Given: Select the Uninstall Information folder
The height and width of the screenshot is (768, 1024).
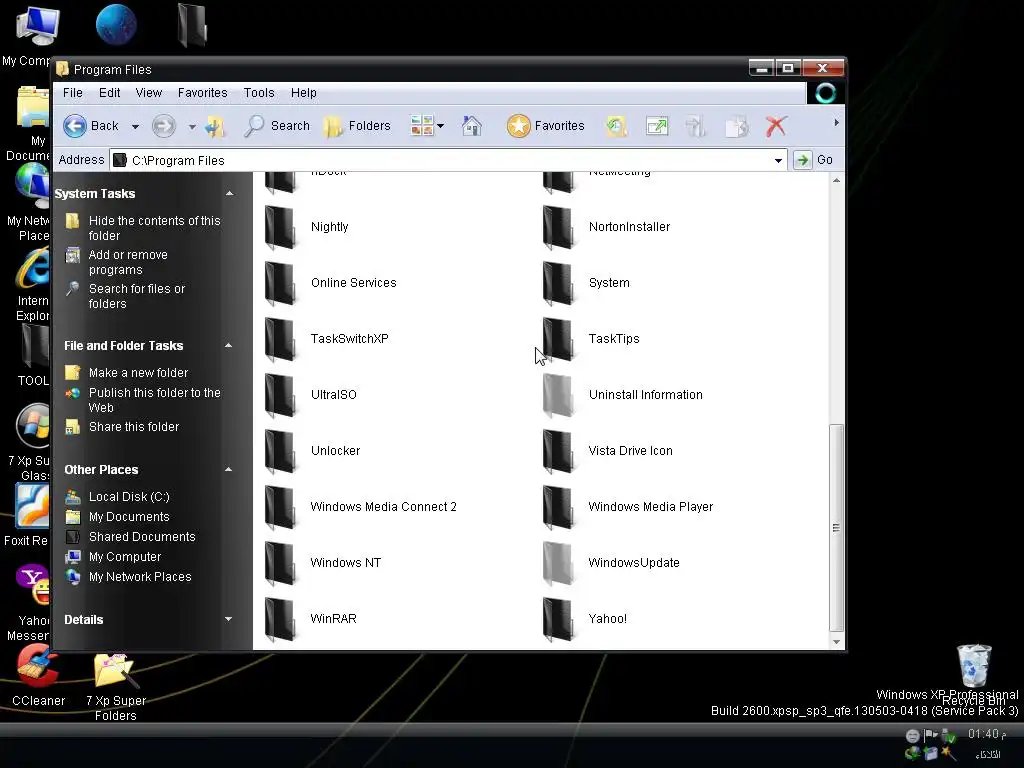Looking at the screenshot, I should pos(622,394).
